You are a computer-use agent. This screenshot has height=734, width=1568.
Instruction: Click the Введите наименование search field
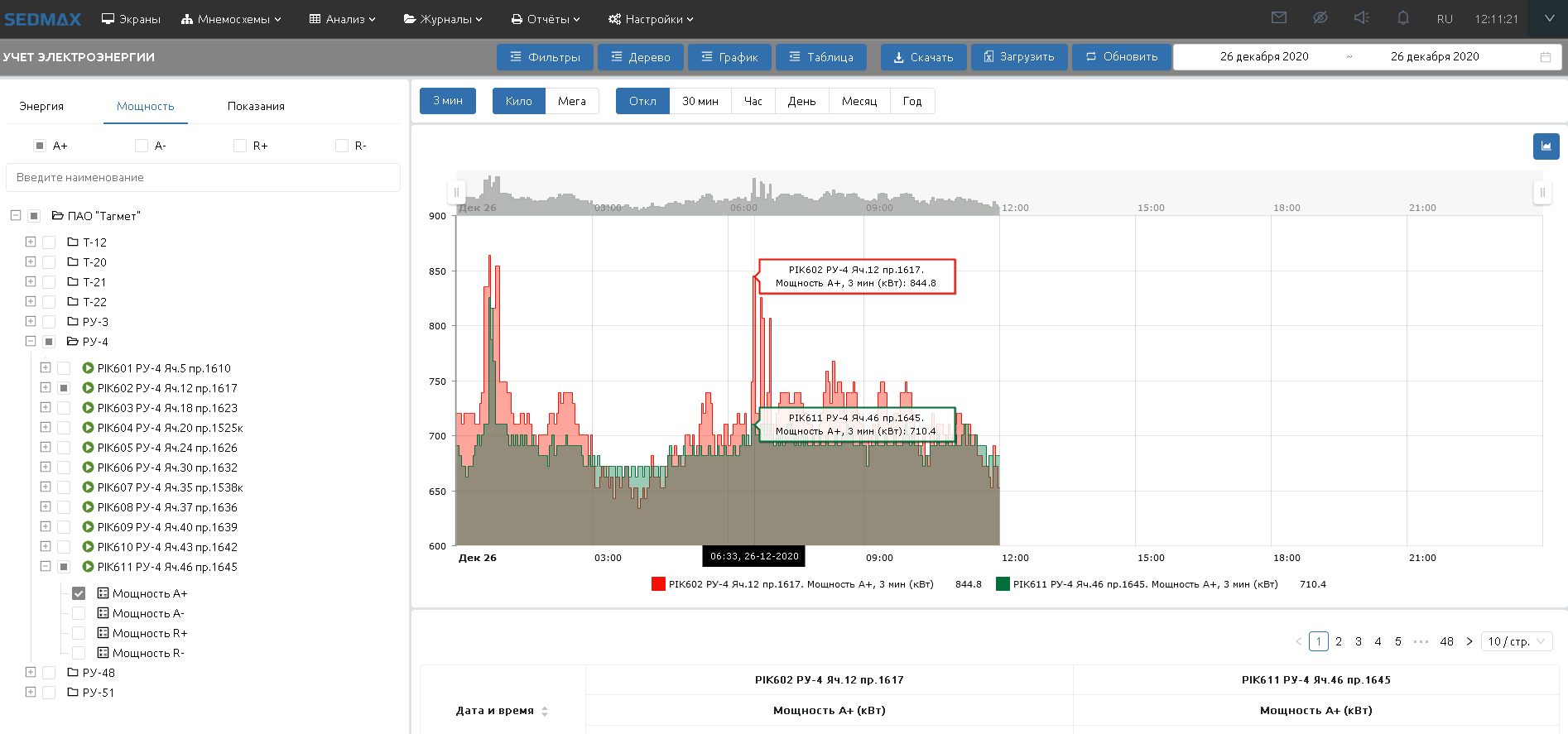point(203,177)
